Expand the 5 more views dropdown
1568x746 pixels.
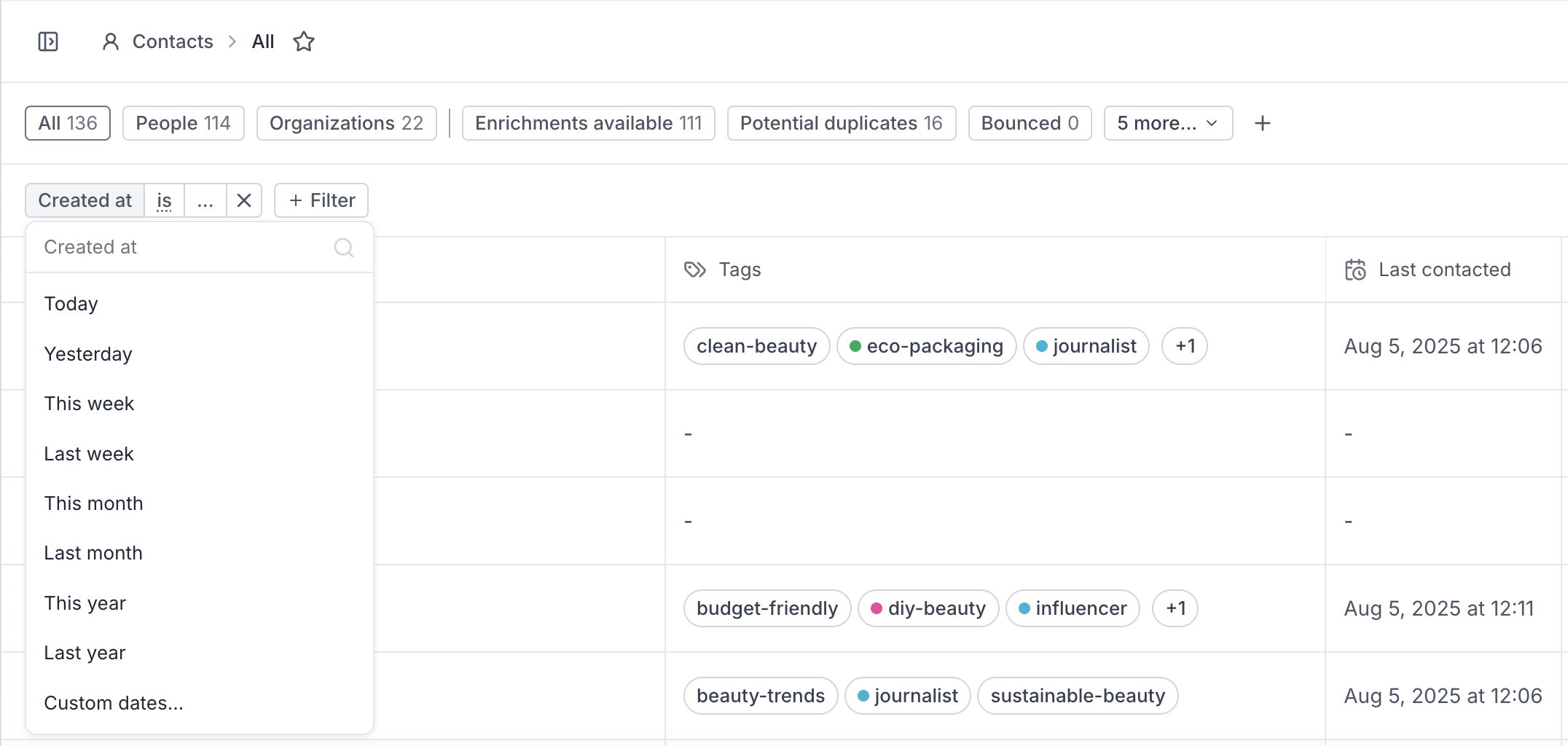tap(1168, 123)
